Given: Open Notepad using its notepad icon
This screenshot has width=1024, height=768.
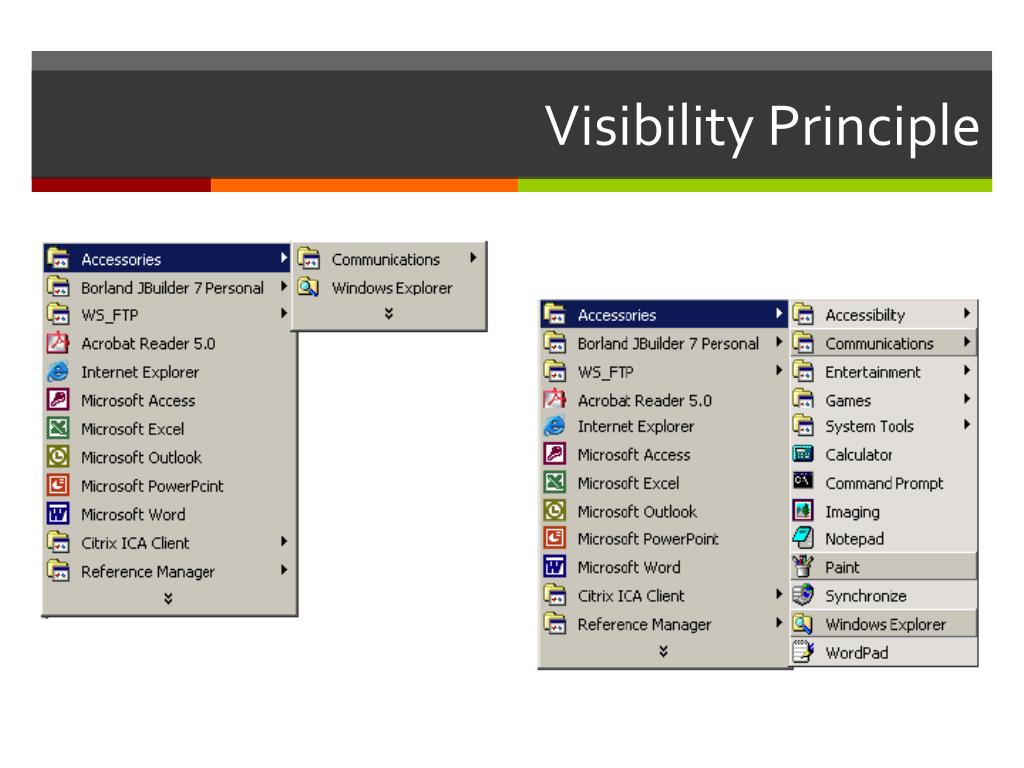Looking at the screenshot, I should (x=803, y=538).
